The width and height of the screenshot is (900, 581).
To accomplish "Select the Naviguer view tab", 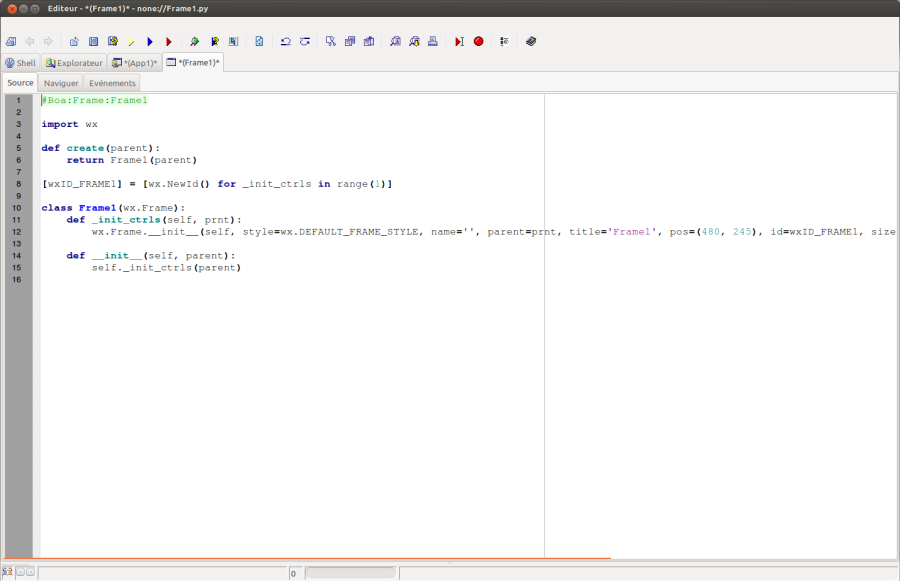I will 61,83.
